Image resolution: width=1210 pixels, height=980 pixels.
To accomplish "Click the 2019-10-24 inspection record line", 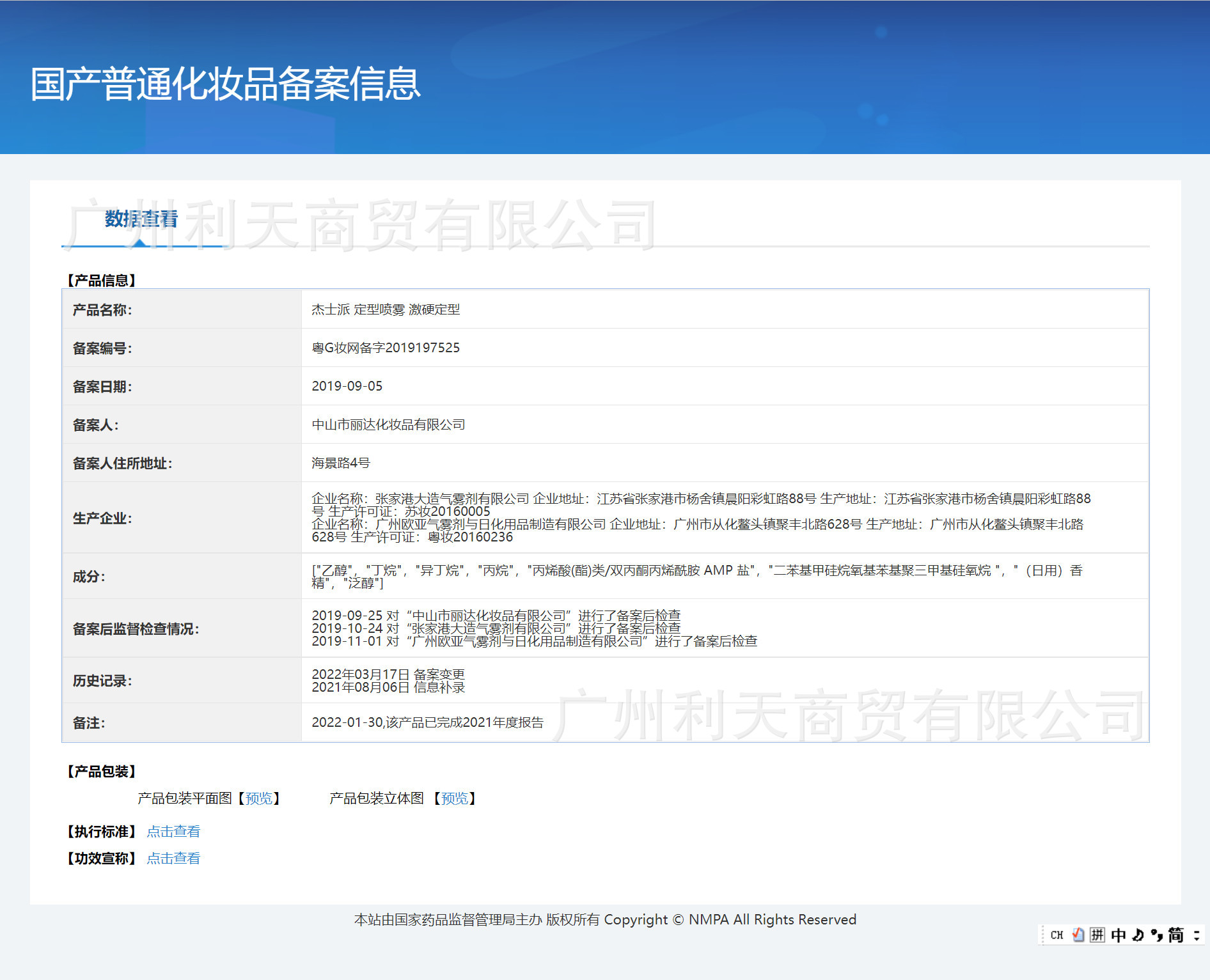I will point(496,628).
